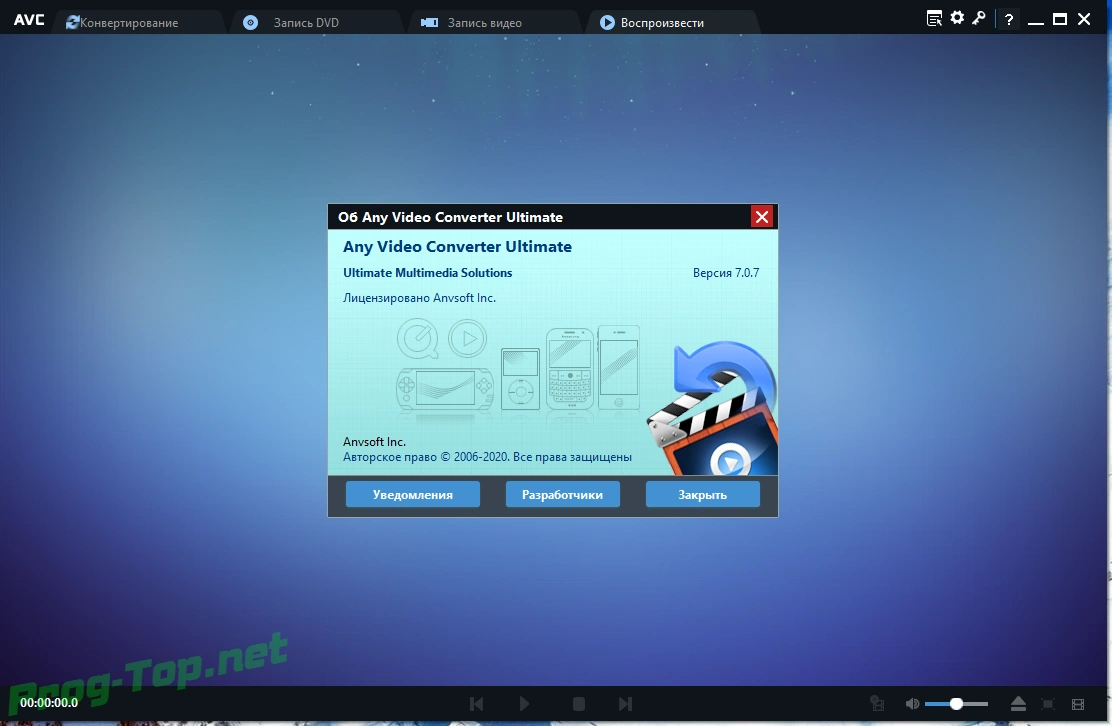Image resolution: width=1112 pixels, height=726 pixels.
Task: Click the clapperboard app logo in dialog
Action: click(x=713, y=408)
